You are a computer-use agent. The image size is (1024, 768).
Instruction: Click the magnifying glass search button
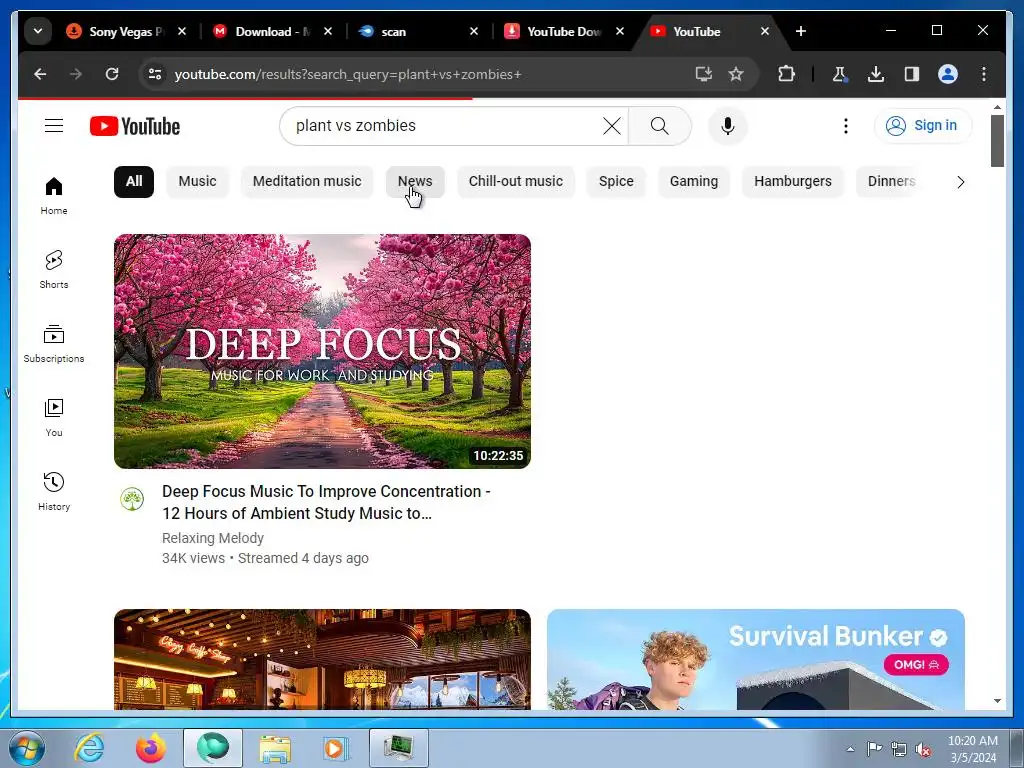pos(660,125)
